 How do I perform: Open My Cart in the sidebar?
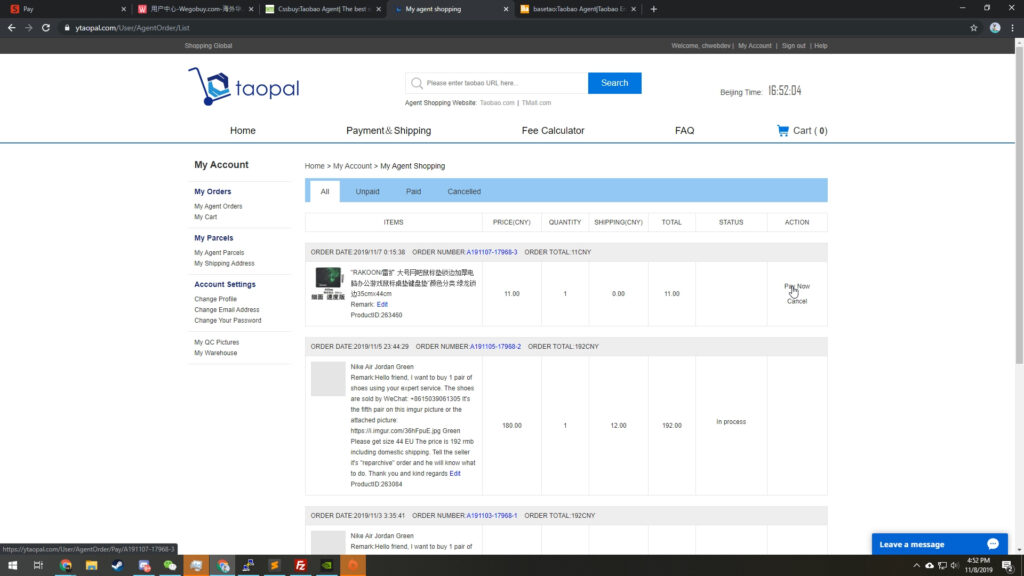pos(206,217)
